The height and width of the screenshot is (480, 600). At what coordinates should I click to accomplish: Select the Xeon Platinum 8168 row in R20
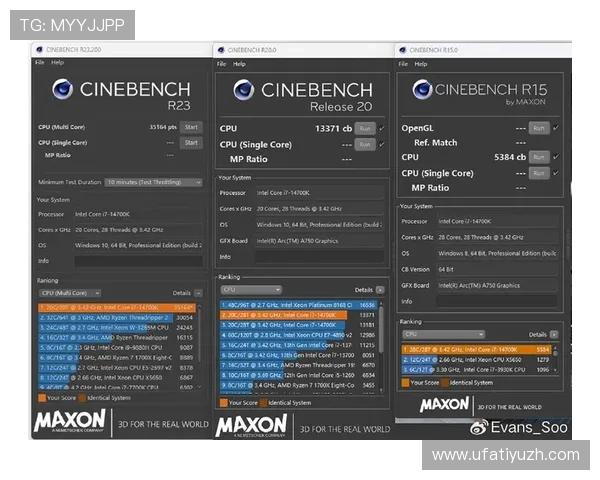[x=298, y=305]
